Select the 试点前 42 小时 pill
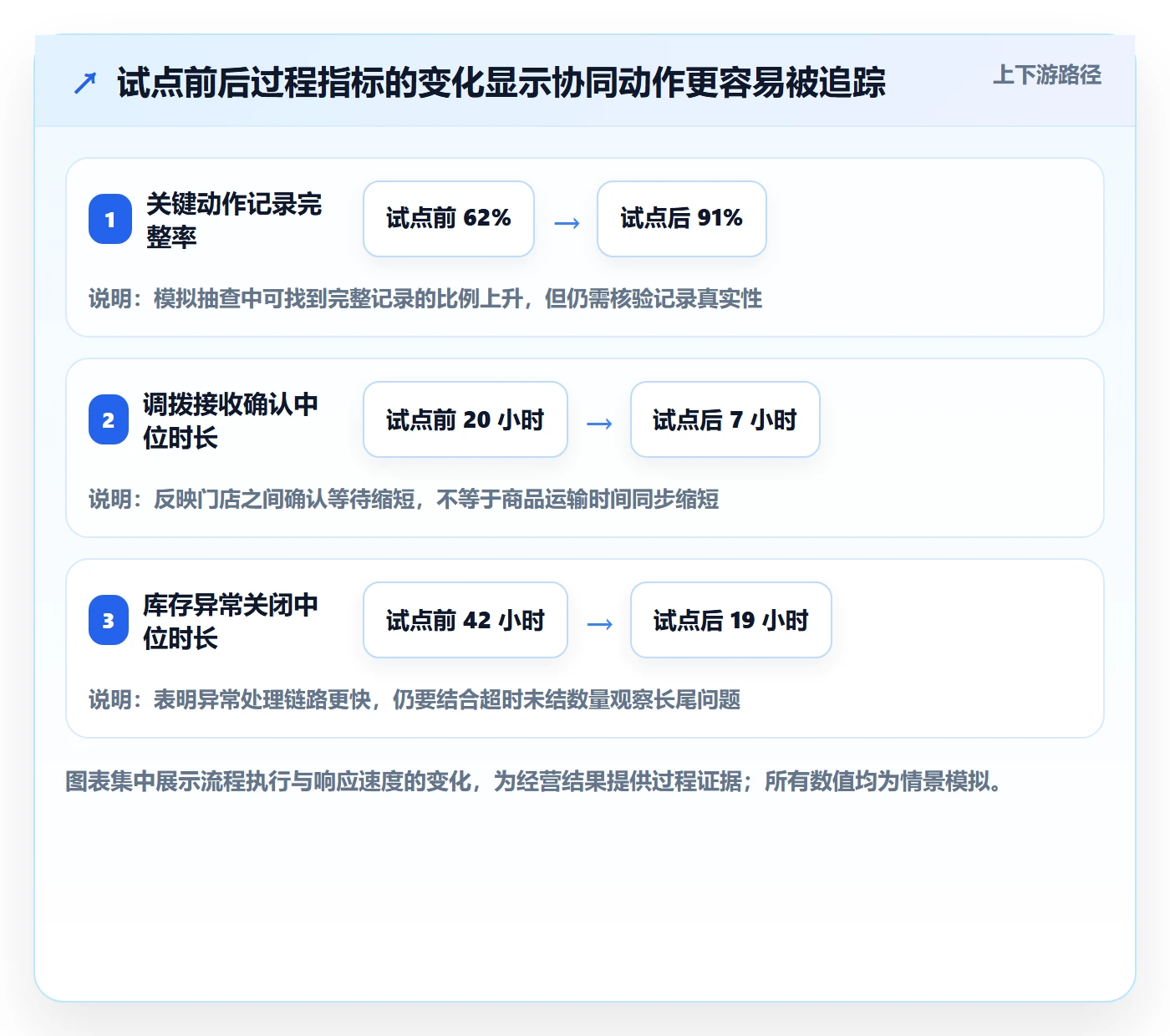Screen dimensions: 1170x1036 point(465,620)
